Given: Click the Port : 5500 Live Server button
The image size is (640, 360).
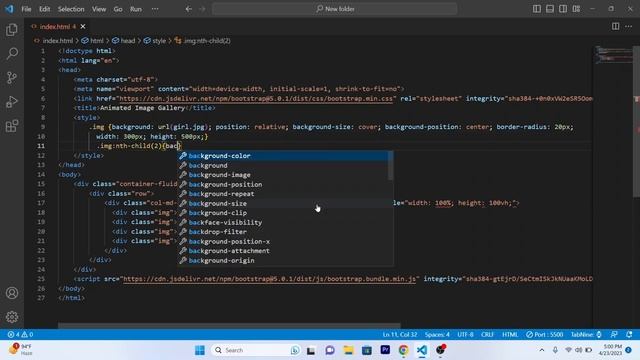Looking at the screenshot, I should pyautogui.click(x=544, y=334).
